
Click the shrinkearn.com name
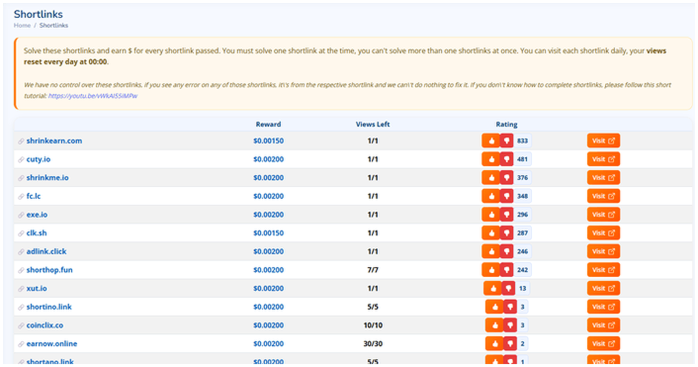[54, 141]
